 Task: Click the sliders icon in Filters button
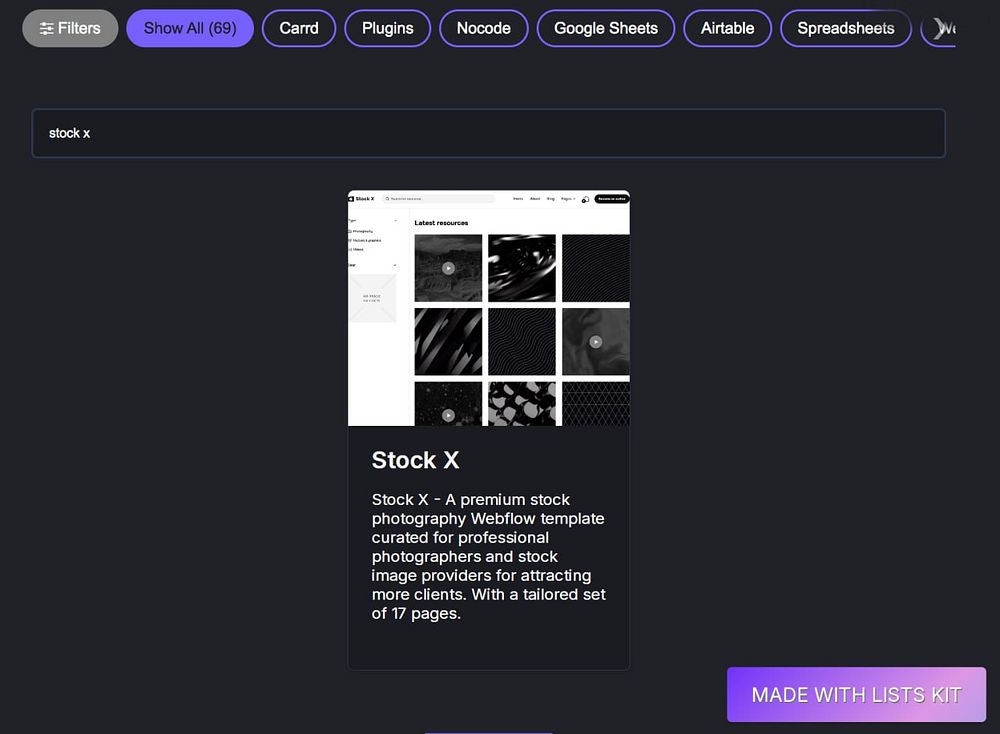tap(47, 29)
